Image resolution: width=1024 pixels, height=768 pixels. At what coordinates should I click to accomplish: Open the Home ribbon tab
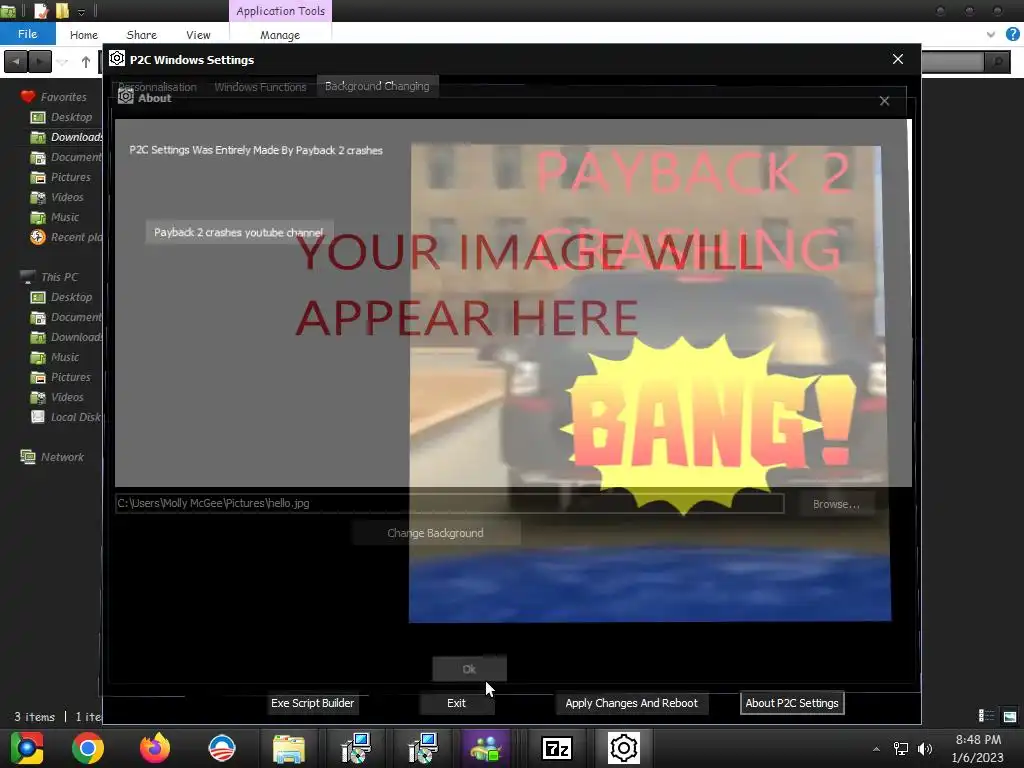pos(84,35)
